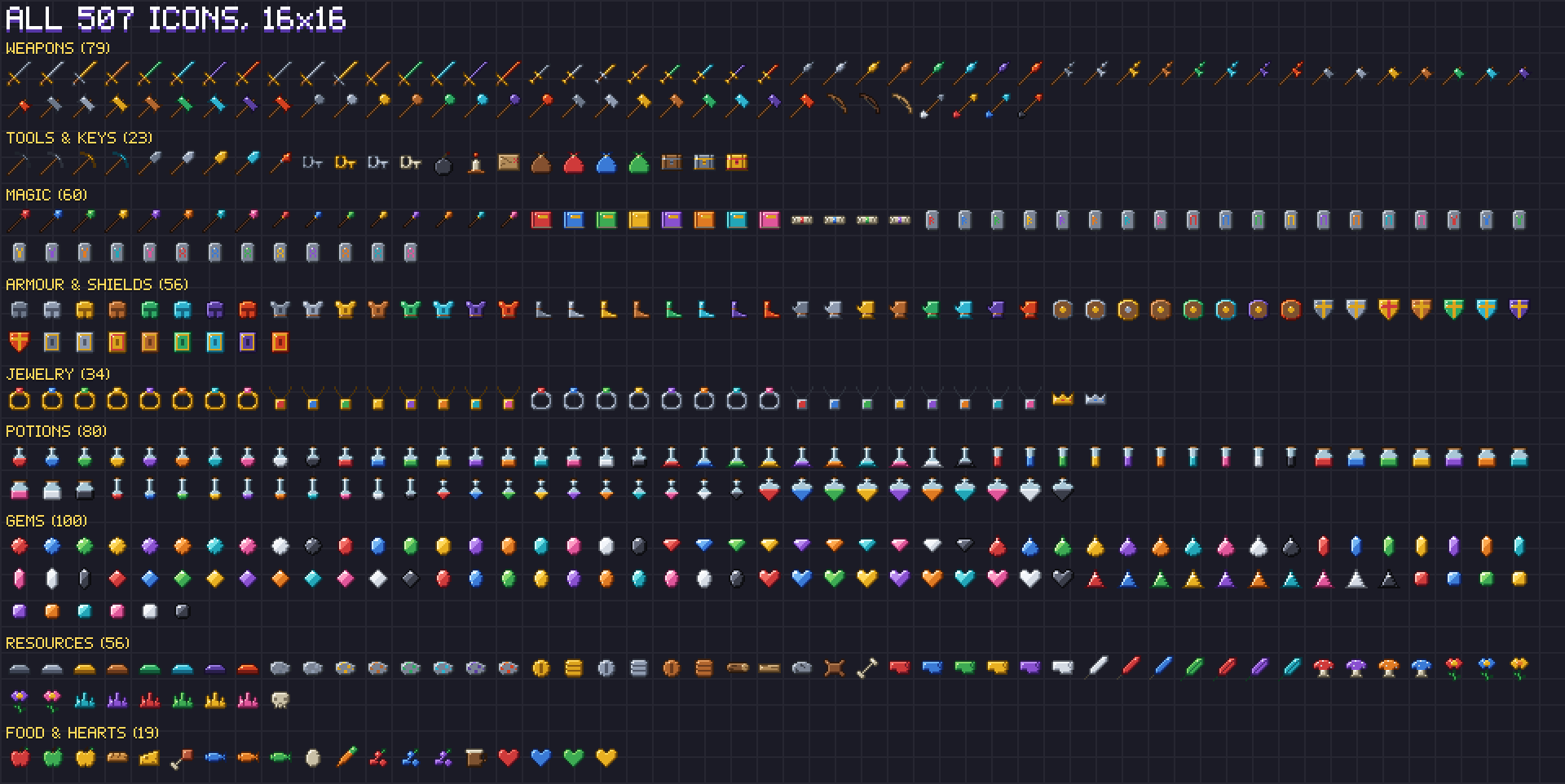Select the red cherries icon
Image resolution: width=1565 pixels, height=784 pixels.
click(x=378, y=758)
